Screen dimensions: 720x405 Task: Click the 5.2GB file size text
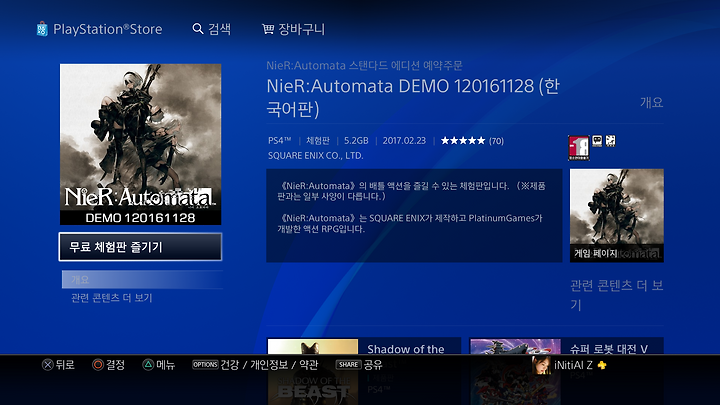point(356,141)
